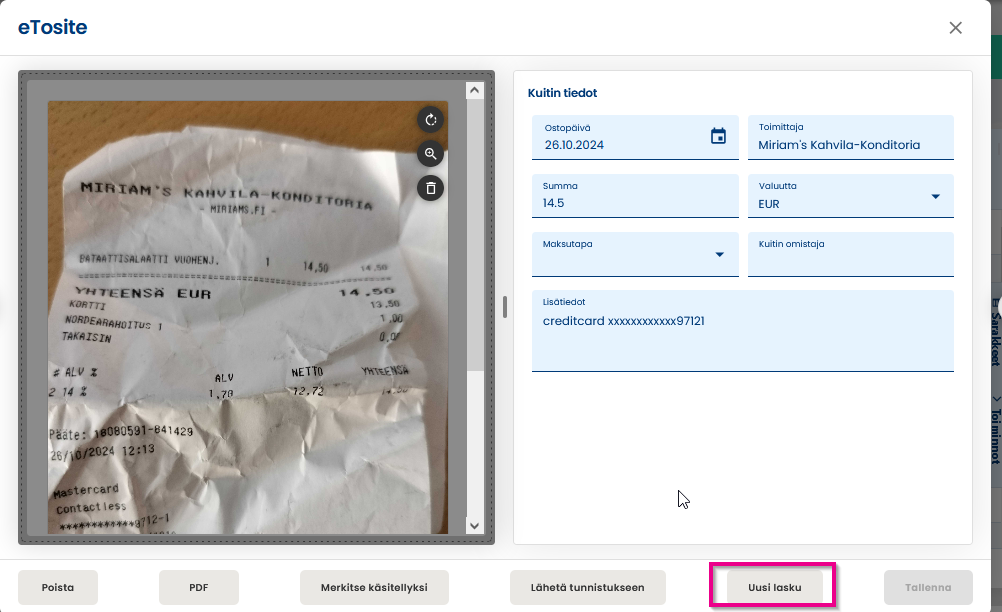The image size is (1002, 612).
Task: Open the calendar date picker for Ostopäivä
Action: [718, 135]
